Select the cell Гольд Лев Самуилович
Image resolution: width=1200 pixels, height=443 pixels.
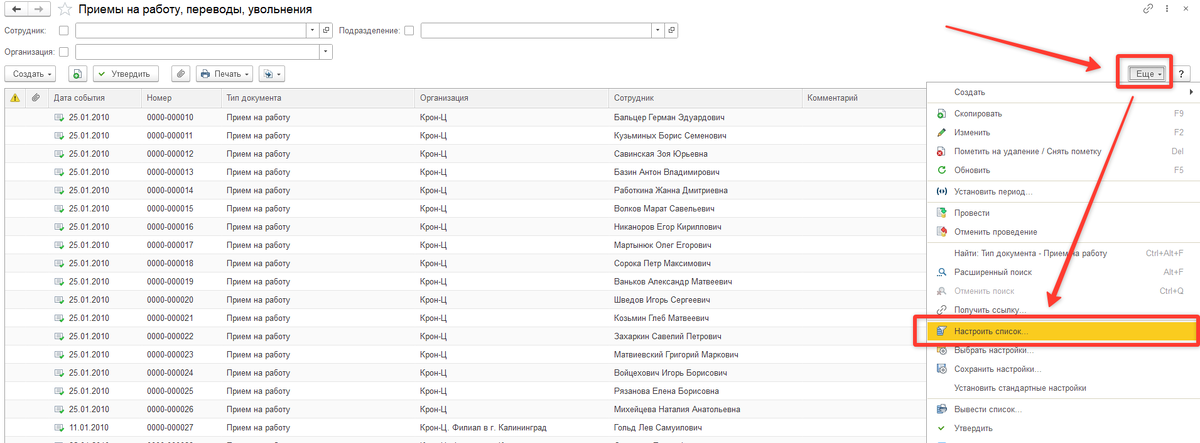[x=705, y=427]
